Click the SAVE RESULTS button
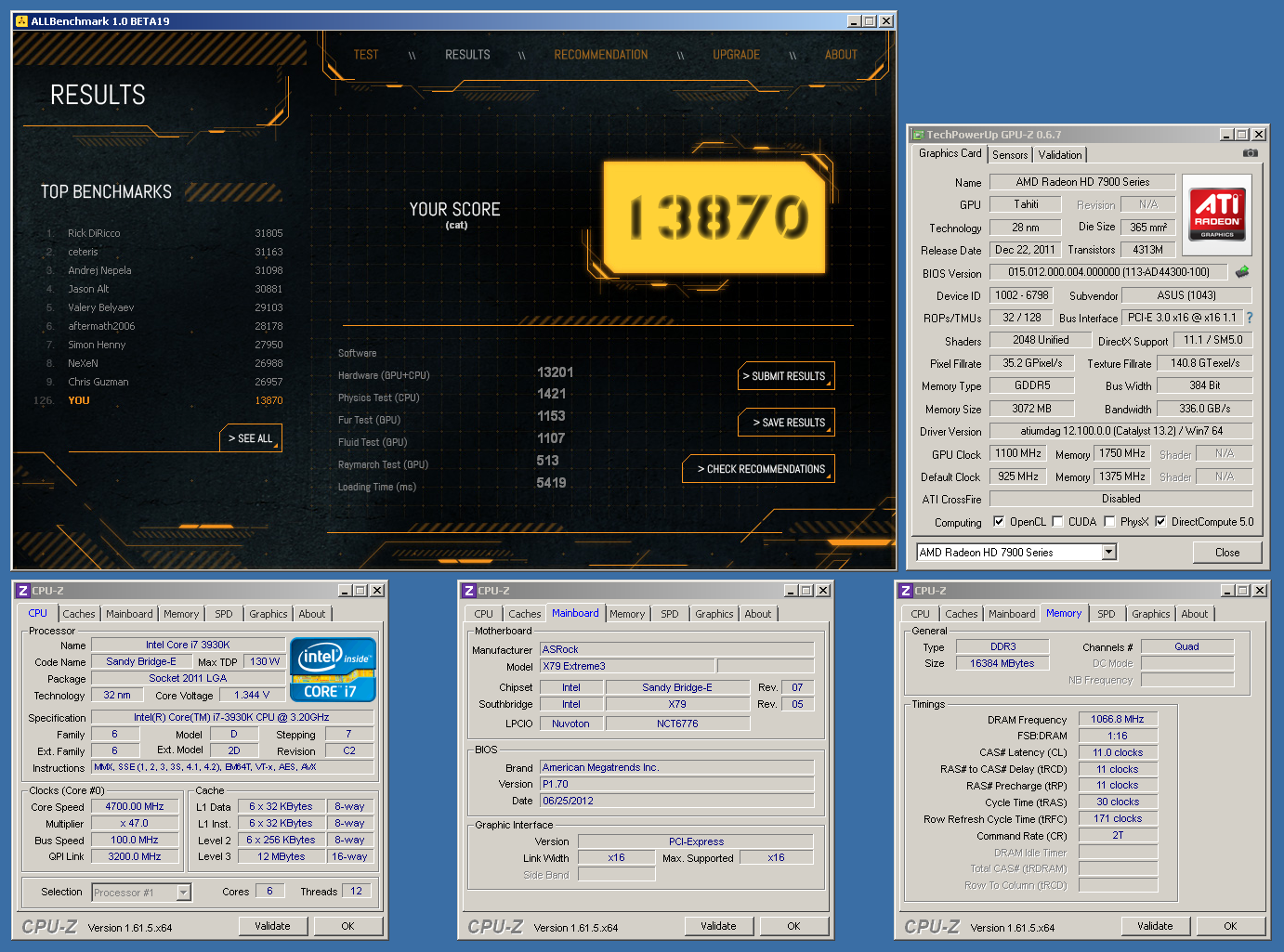The width and height of the screenshot is (1284, 952). click(788, 423)
